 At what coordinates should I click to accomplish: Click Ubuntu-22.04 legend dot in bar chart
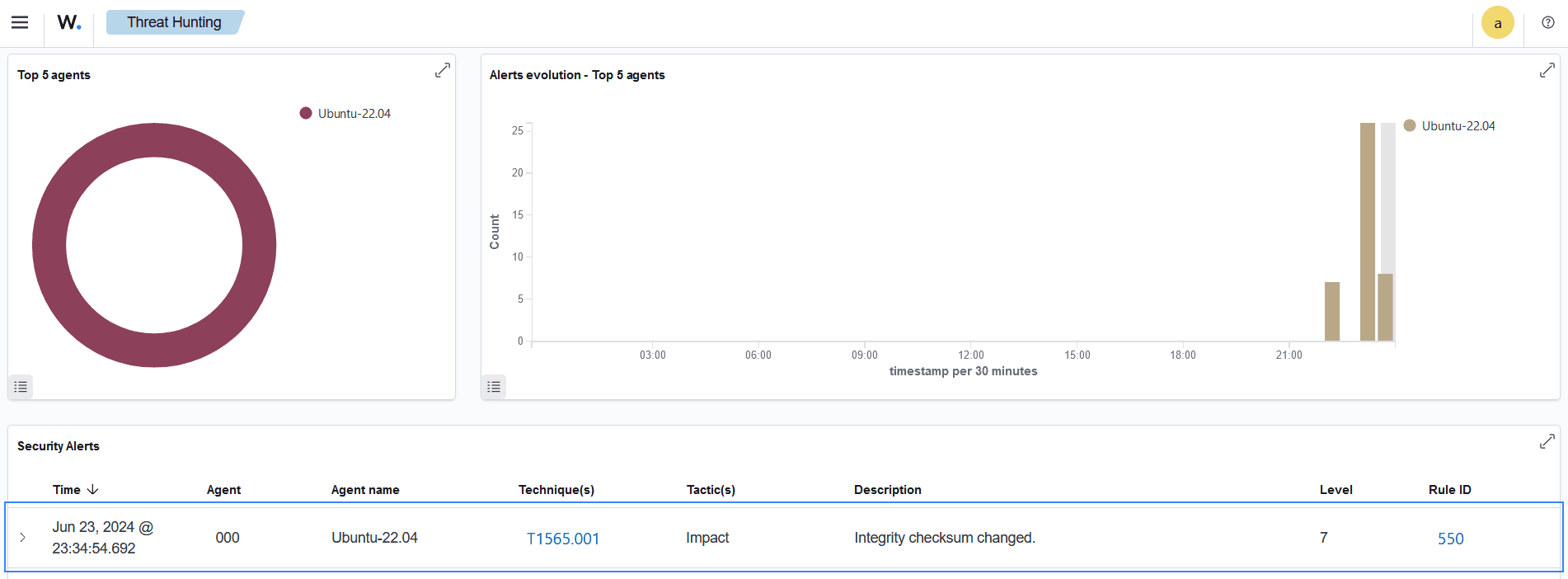1410,125
